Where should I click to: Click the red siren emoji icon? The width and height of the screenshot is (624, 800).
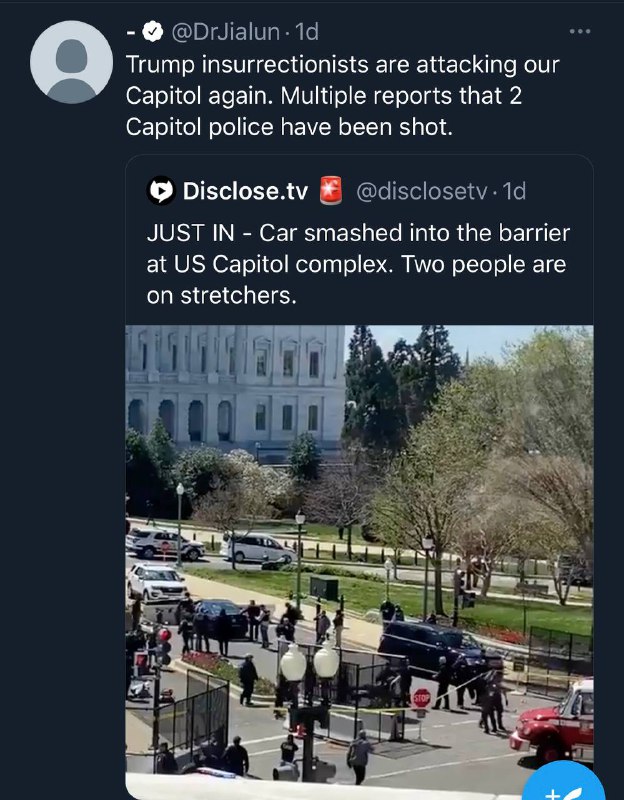(331, 189)
